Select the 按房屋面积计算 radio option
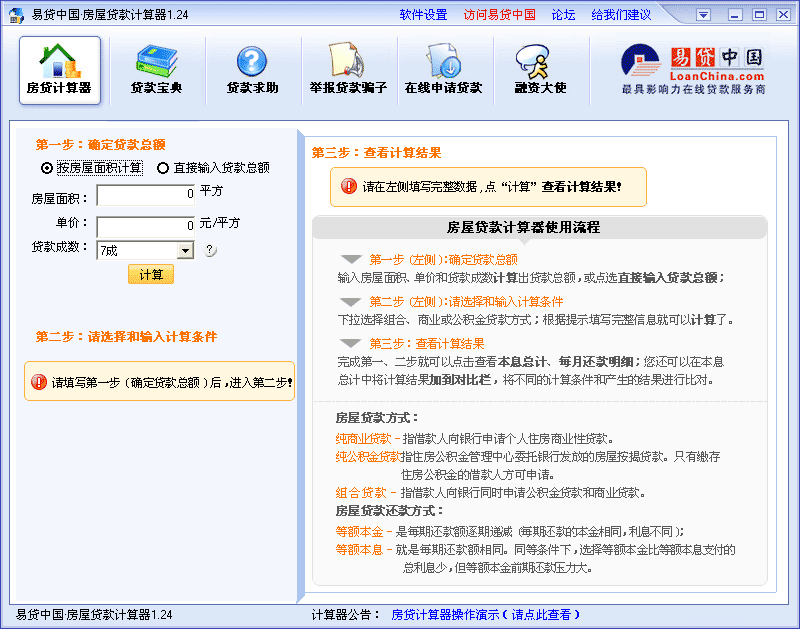The width and height of the screenshot is (800, 629). (47, 168)
